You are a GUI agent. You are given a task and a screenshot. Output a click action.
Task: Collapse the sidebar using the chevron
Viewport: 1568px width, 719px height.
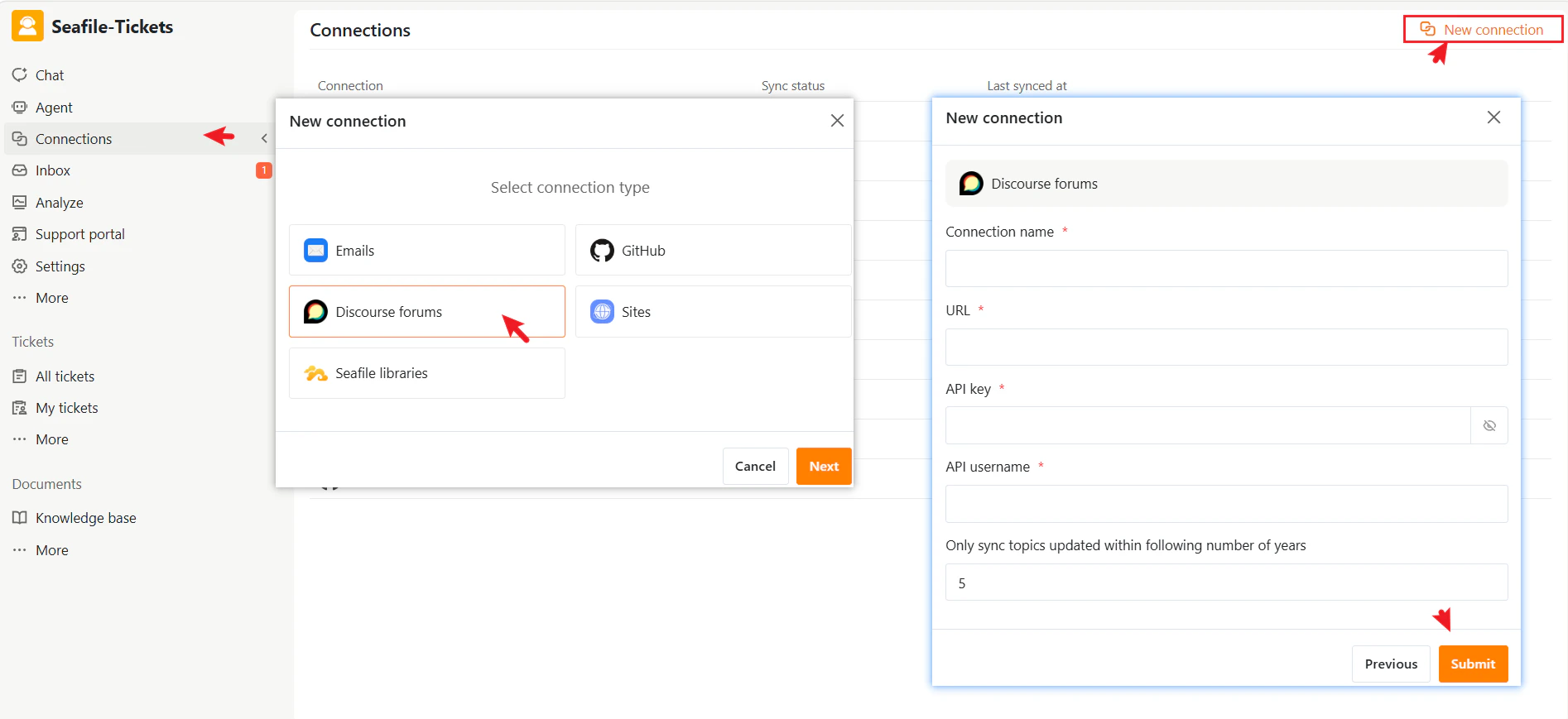coord(264,138)
